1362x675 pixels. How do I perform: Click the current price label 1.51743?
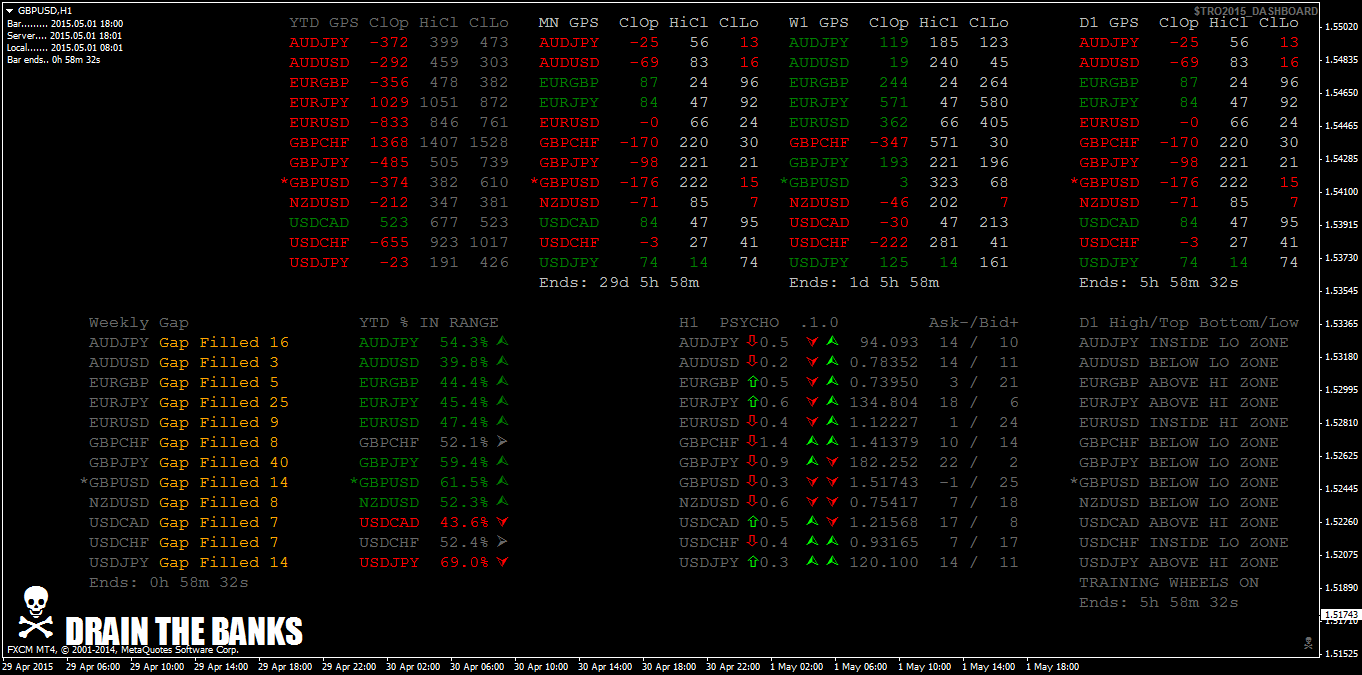pyautogui.click(x=1340, y=614)
